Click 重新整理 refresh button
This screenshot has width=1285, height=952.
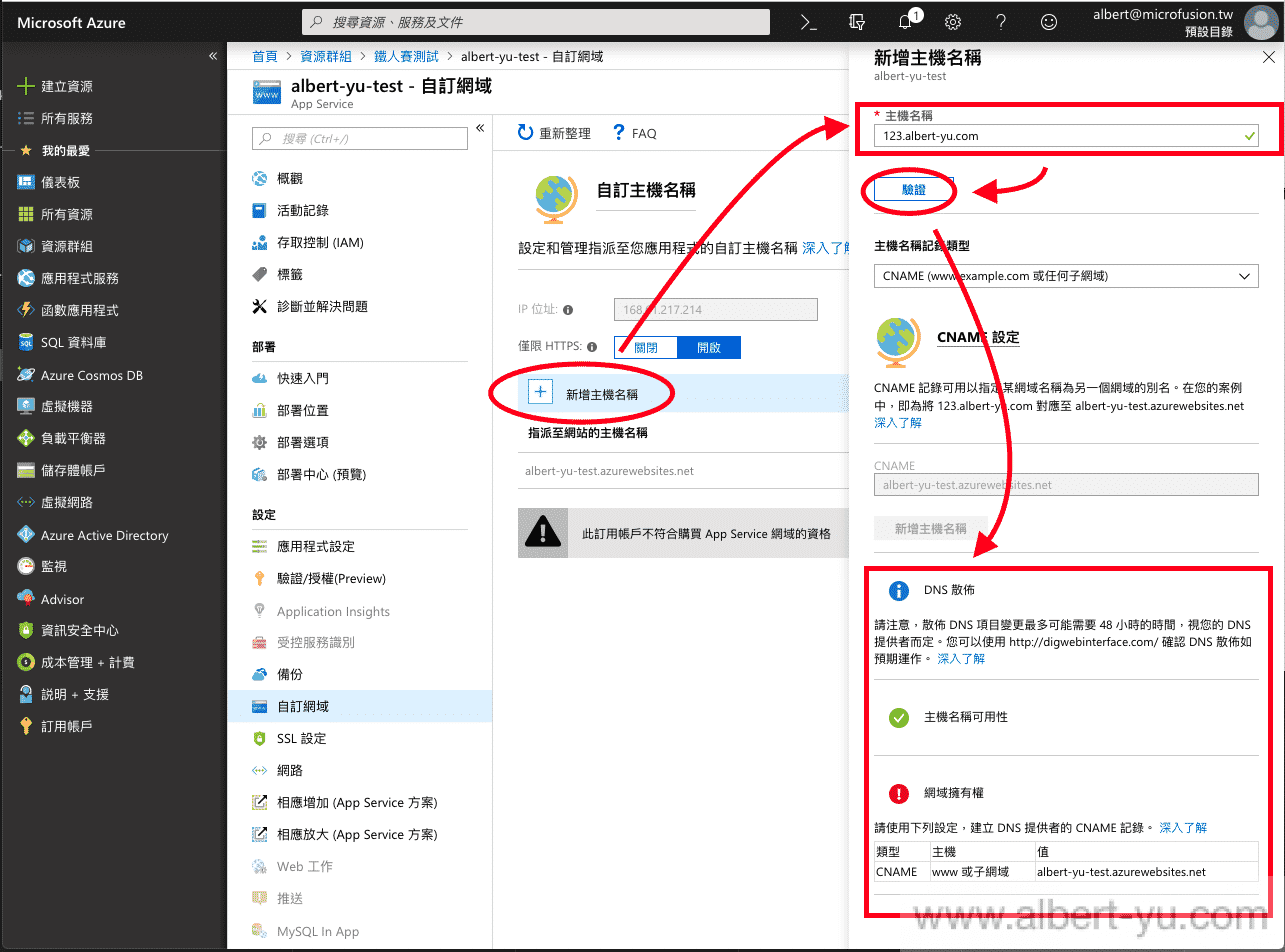click(554, 133)
